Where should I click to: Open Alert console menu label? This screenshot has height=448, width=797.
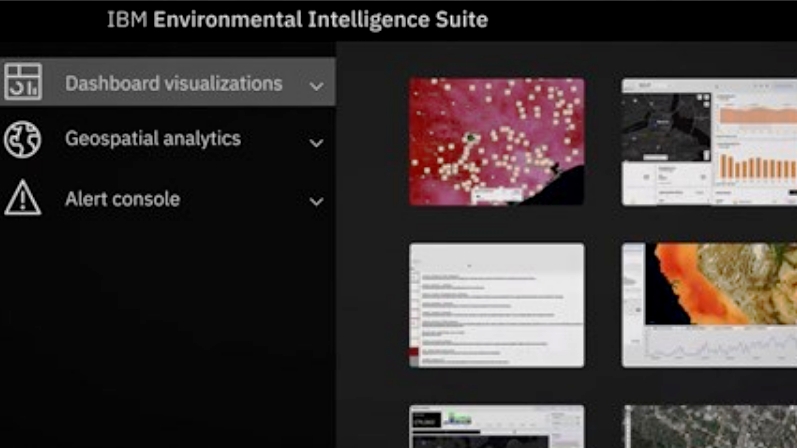pyautogui.click(x=122, y=199)
